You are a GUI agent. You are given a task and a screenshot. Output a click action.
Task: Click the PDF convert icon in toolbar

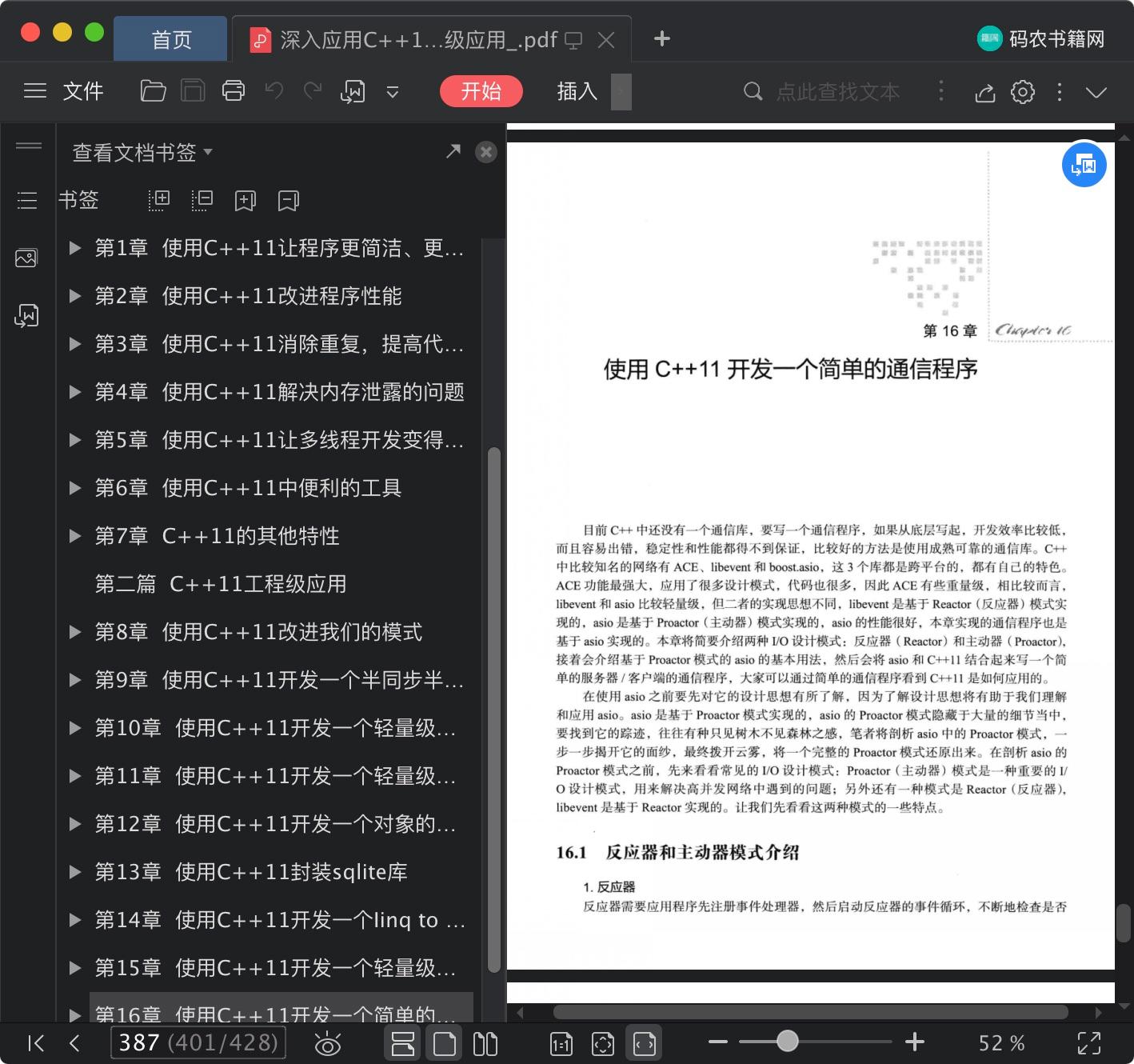[x=353, y=92]
